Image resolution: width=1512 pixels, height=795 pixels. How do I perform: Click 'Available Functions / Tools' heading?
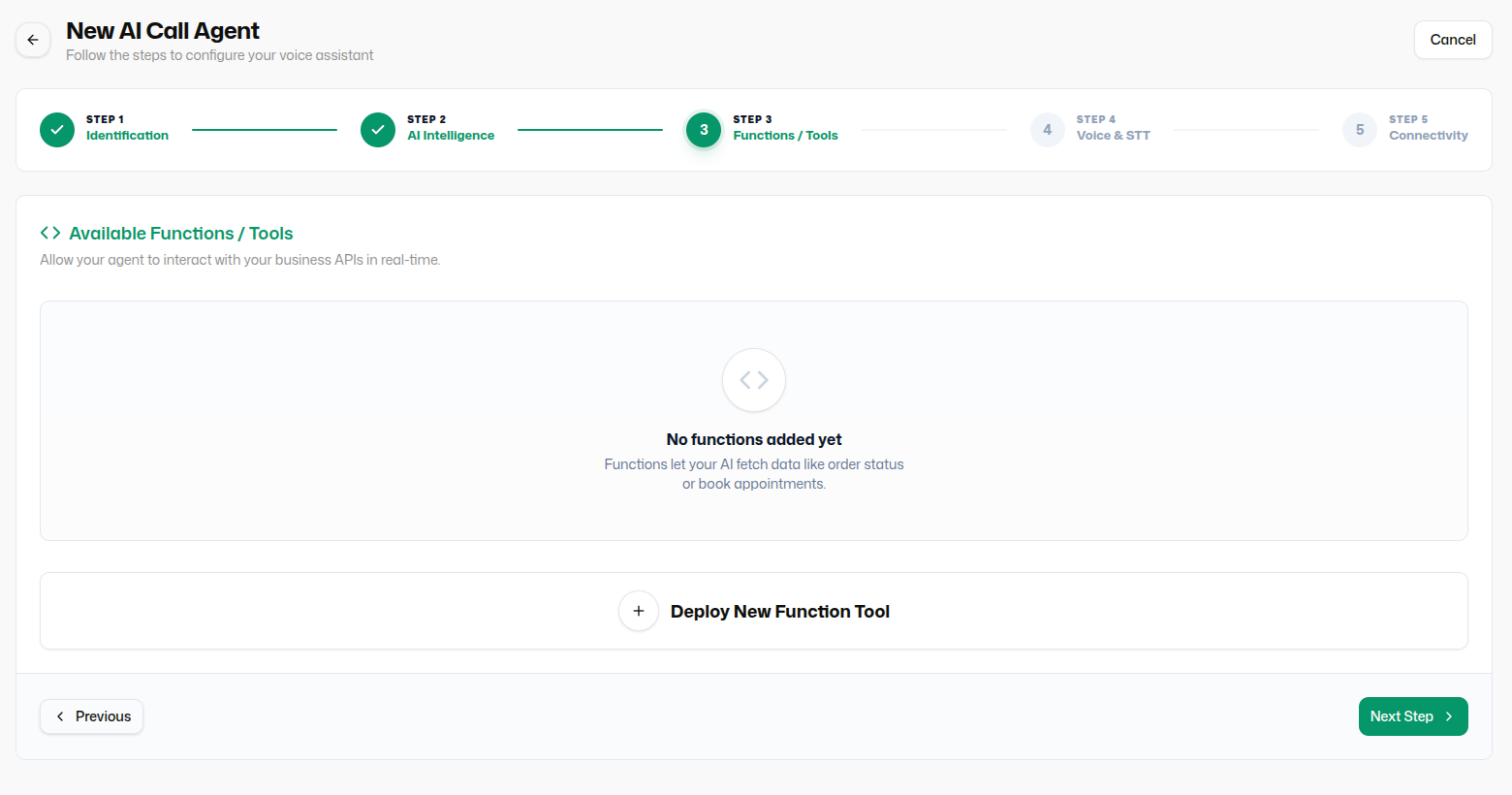pyautogui.click(x=181, y=234)
